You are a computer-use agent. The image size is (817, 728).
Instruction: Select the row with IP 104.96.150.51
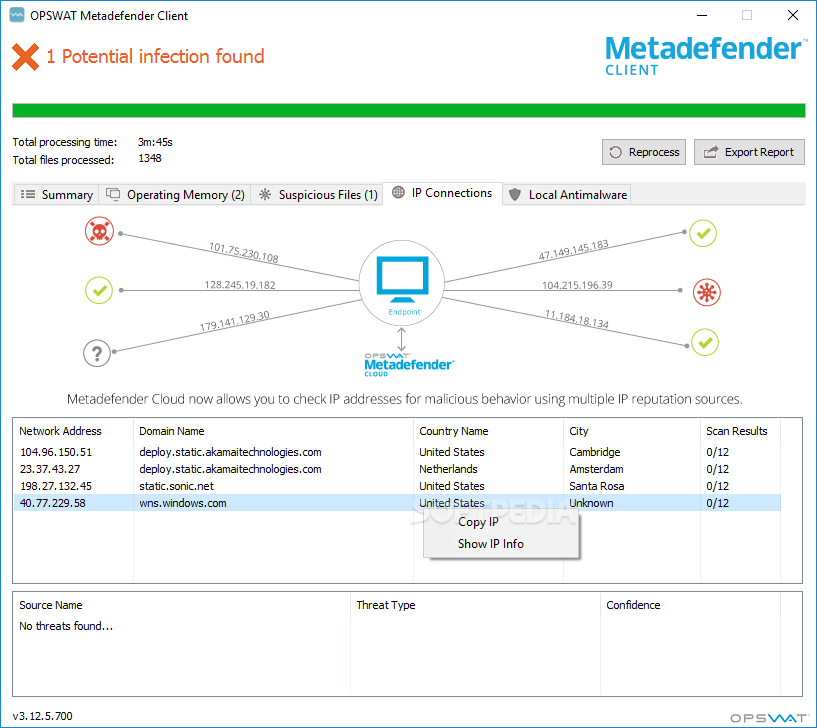click(397, 452)
